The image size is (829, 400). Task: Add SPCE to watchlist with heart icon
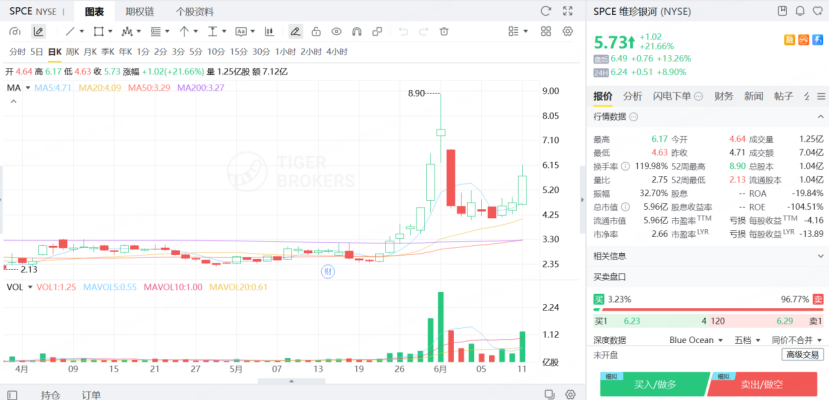(x=818, y=11)
